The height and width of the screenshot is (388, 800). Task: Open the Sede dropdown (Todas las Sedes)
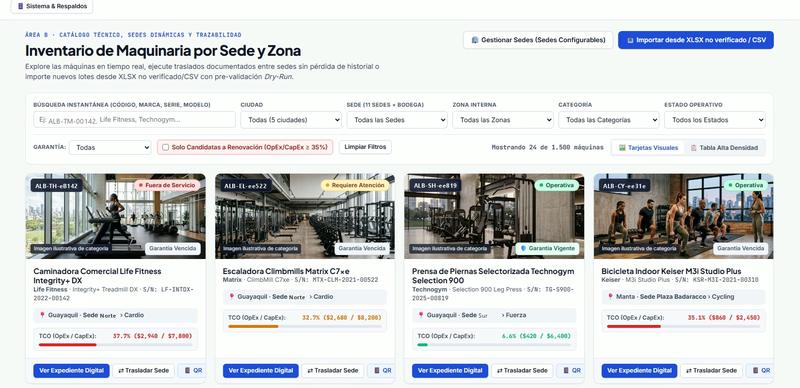coord(397,120)
